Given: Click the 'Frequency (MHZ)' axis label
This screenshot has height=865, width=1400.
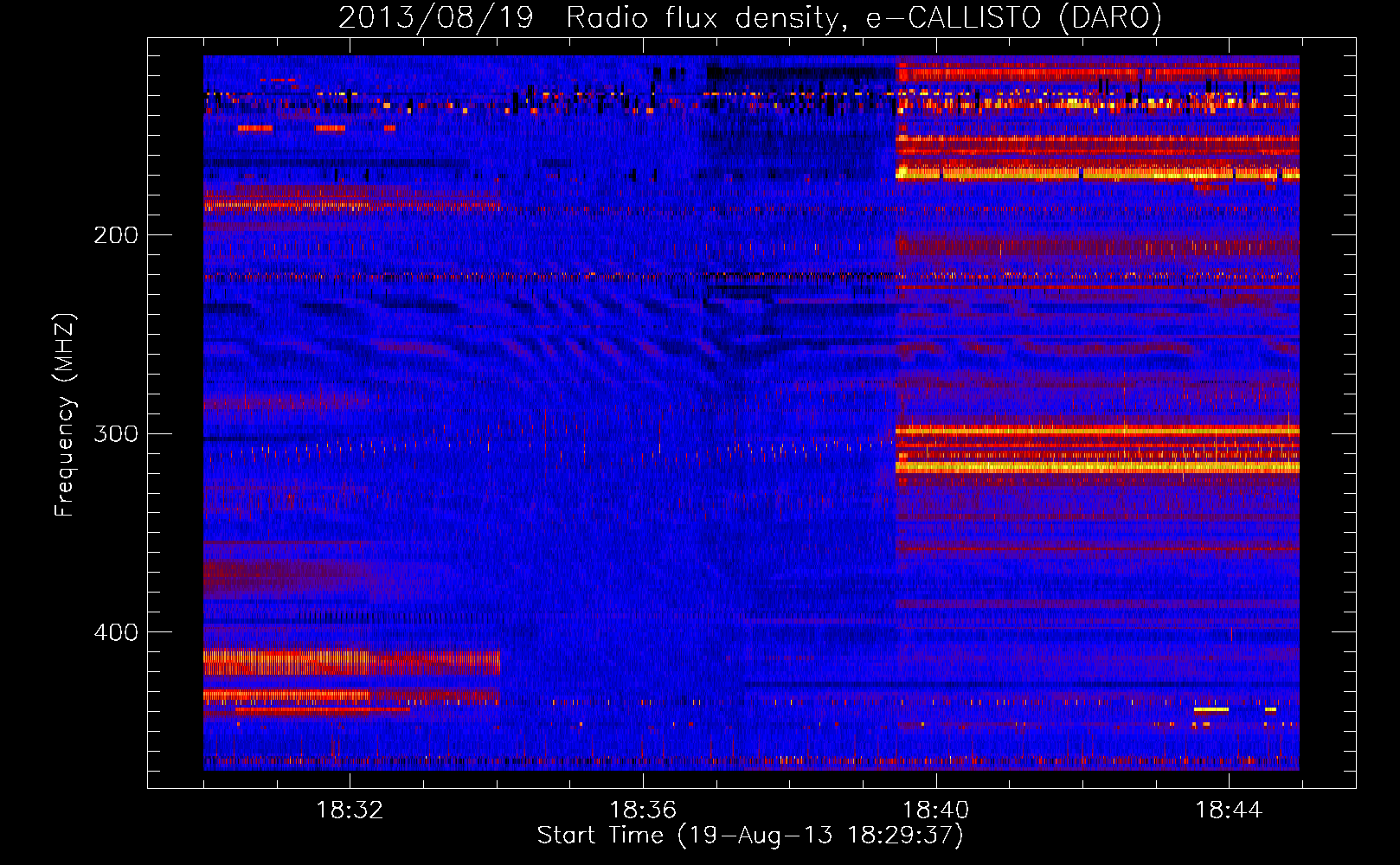Looking at the screenshot, I should click(65, 415).
